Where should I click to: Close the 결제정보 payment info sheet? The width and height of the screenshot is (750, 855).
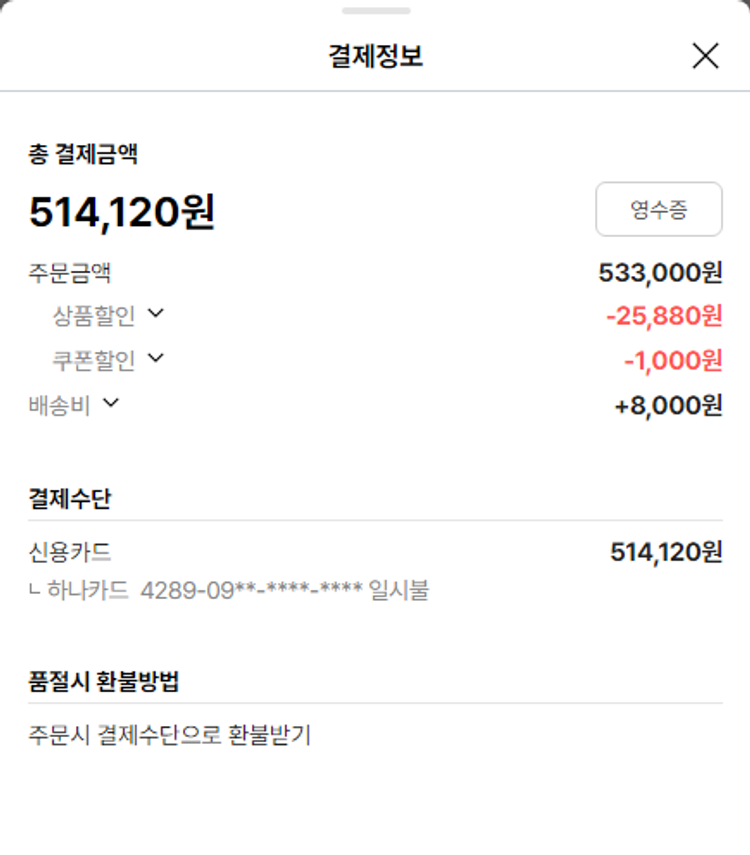[705, 56]
